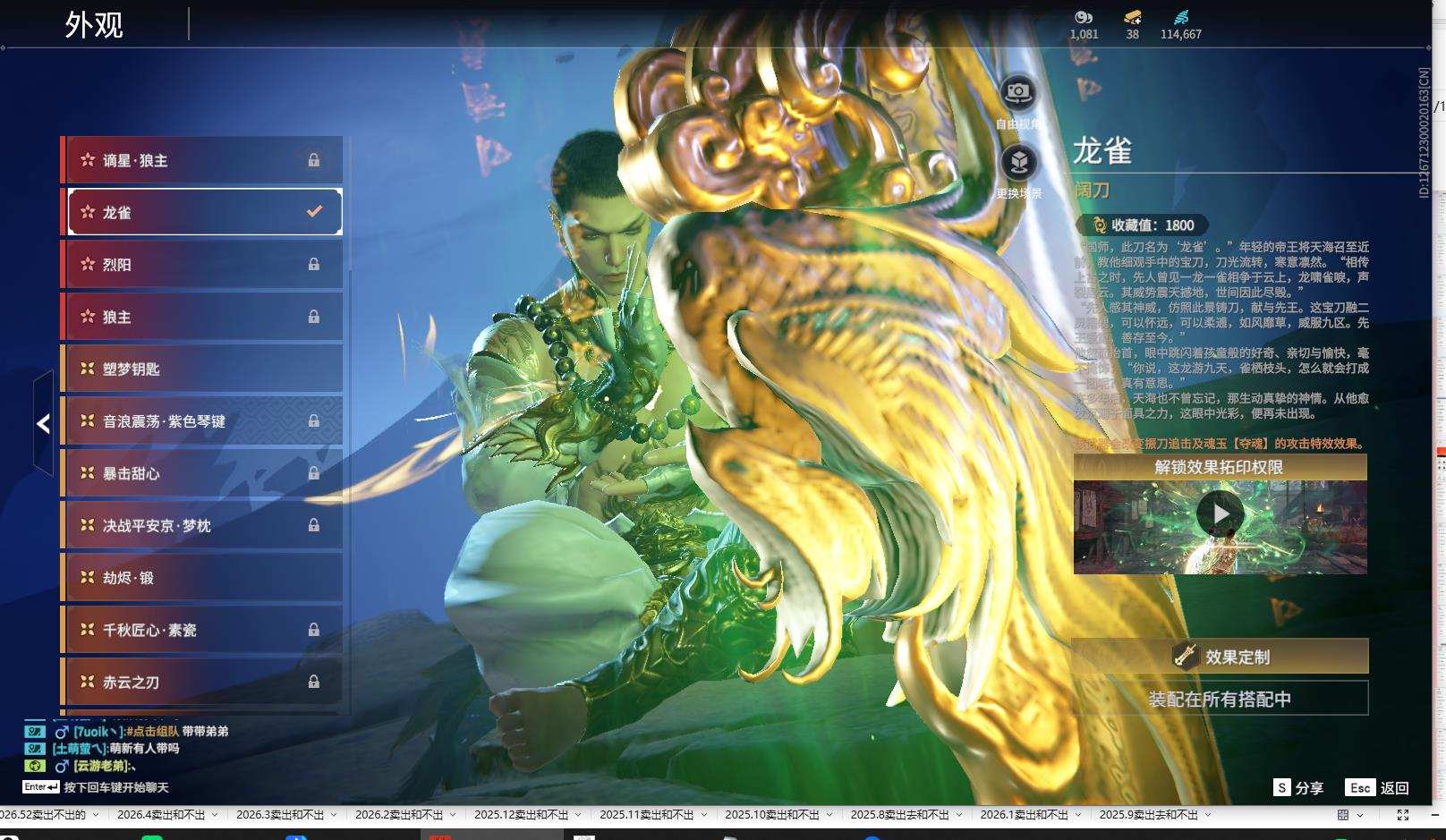The width and height of the screenshot is (1446, 840).
Task: Click the fullscreen icon in the spreadsheet status bar
Action: pyautogui.click(x=1403, y=815)
